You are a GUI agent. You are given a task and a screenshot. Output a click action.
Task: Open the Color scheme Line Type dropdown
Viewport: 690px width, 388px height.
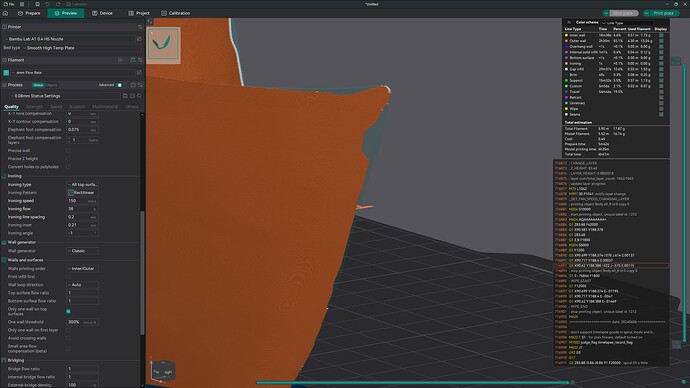[x=628, y=23]
